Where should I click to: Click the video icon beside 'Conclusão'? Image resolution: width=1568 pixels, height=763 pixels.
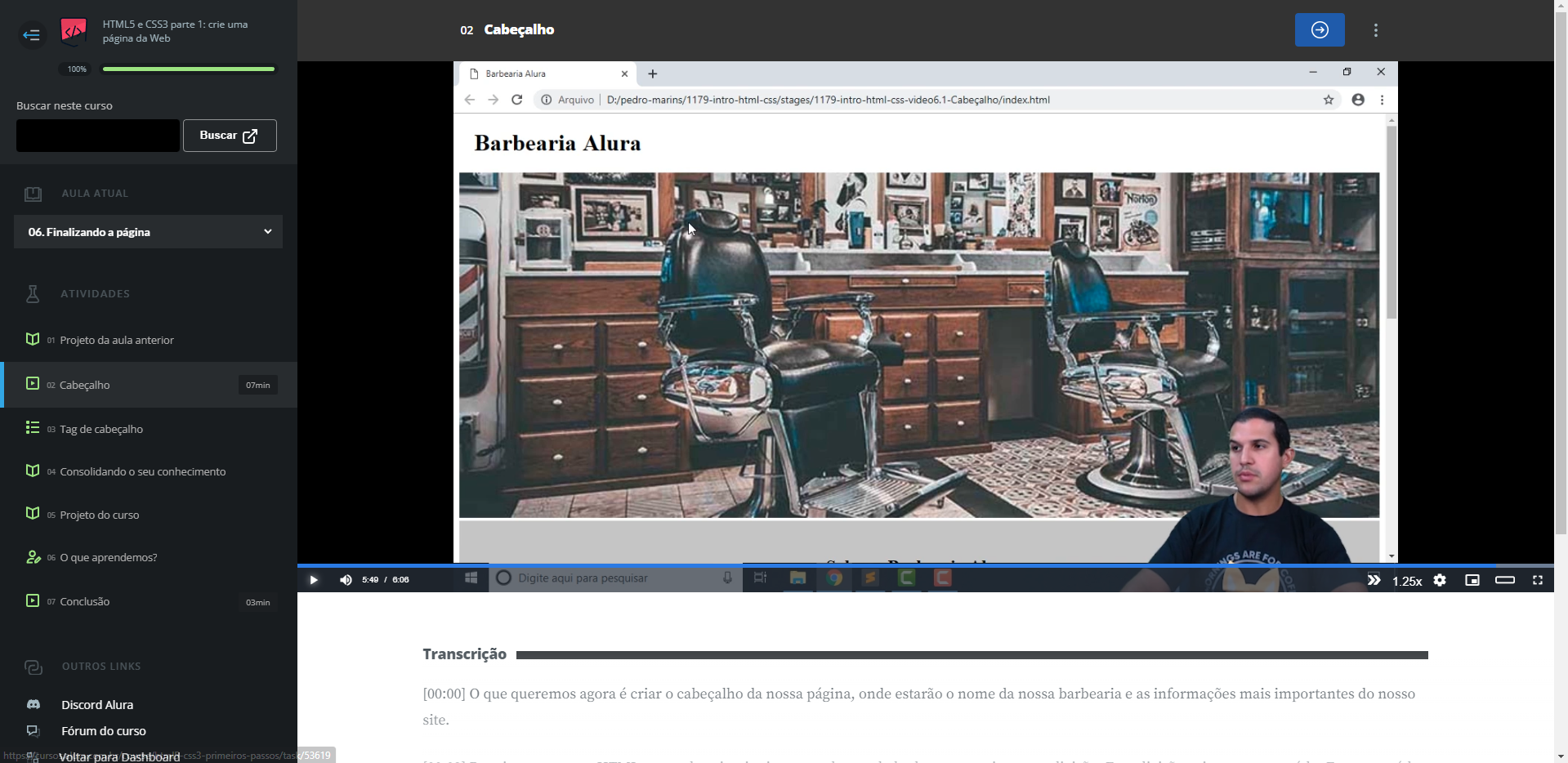click(x=33, y=600)
